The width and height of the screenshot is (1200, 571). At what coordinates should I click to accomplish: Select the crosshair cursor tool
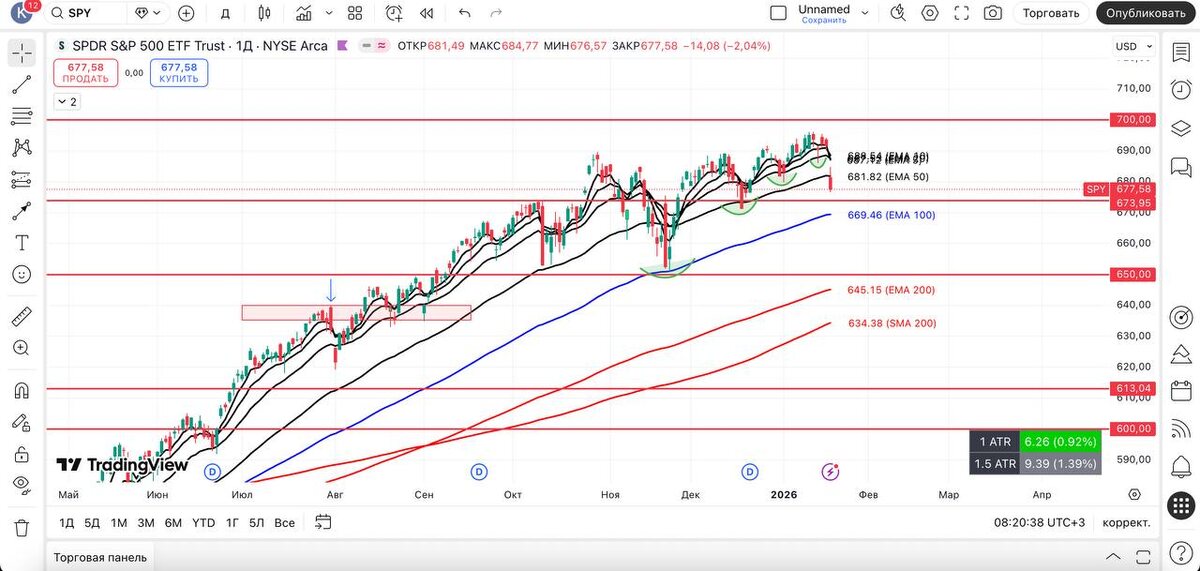coord(22,54)
